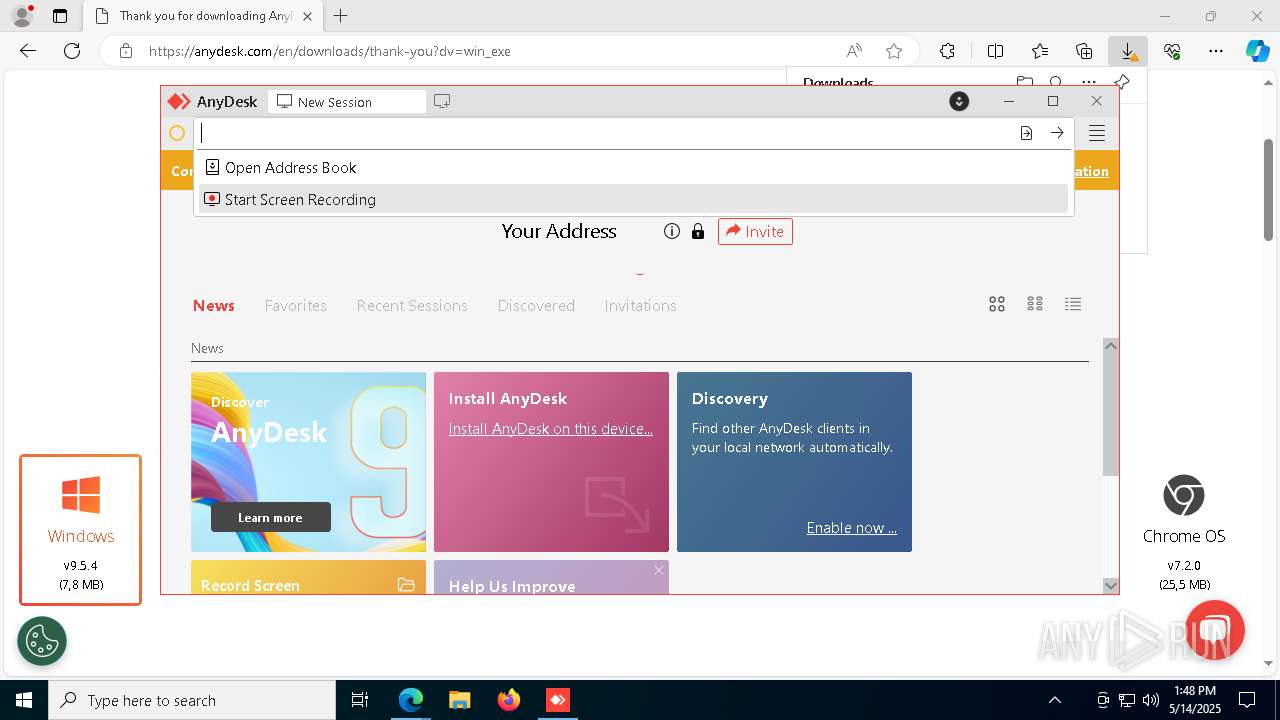Switch to list view
This screenshot has width=1280, height=720.
coord(1073,304)
